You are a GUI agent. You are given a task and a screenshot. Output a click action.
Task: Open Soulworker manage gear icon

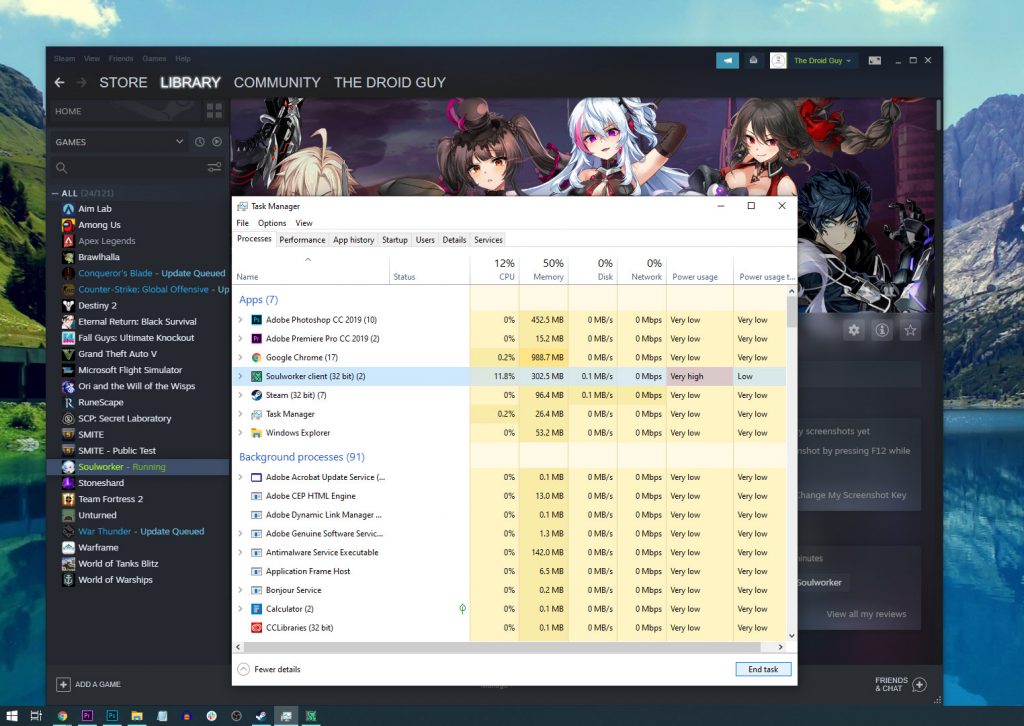[854, 330]
